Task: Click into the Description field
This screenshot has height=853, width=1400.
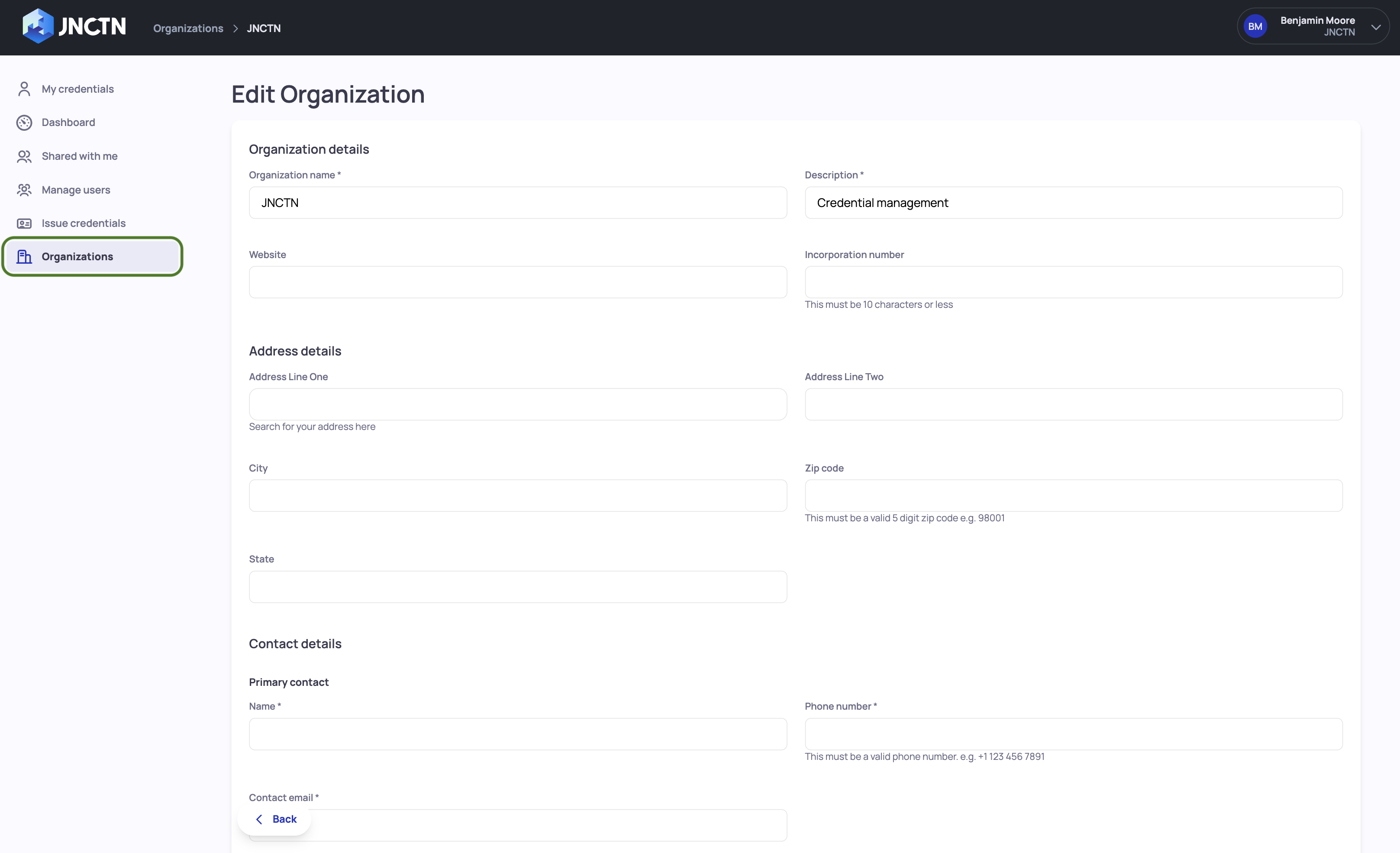Action: click(x=1073, y=203)
